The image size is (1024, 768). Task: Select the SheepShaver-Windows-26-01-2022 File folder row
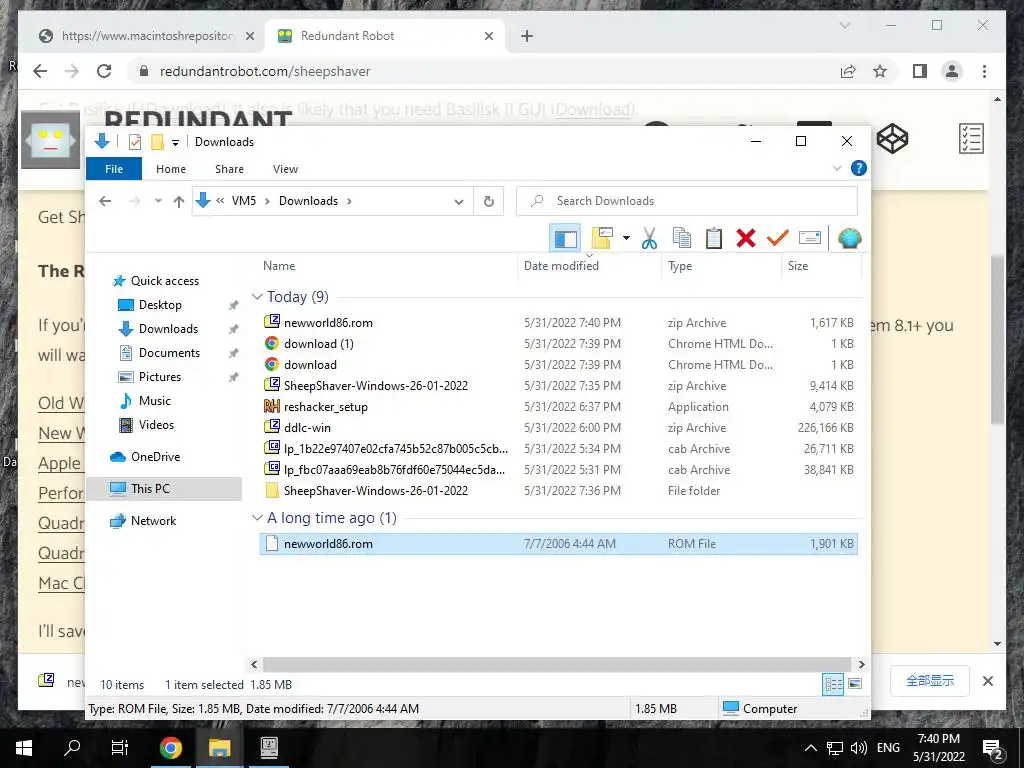point(560,490)
